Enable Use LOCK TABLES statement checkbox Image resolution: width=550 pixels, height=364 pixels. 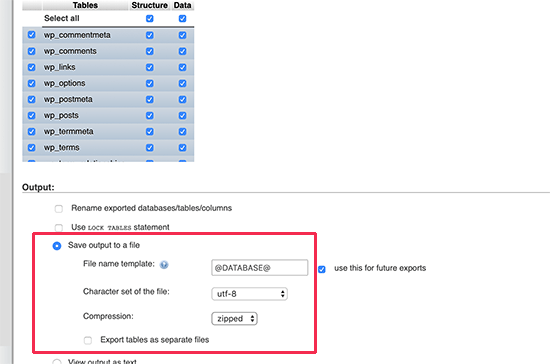59,228
